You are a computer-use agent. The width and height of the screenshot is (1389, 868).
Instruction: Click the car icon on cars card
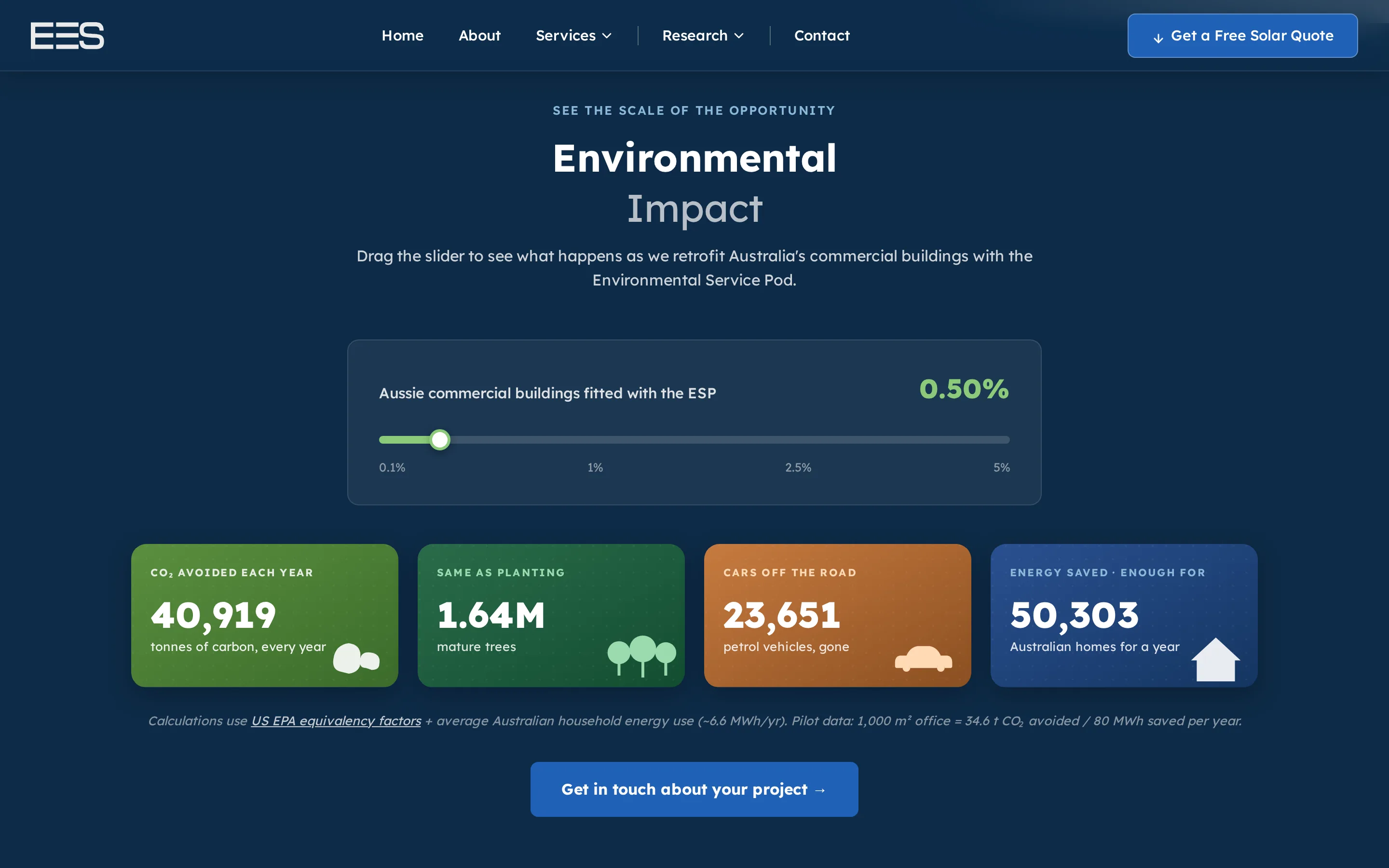(x=924, y=658)
